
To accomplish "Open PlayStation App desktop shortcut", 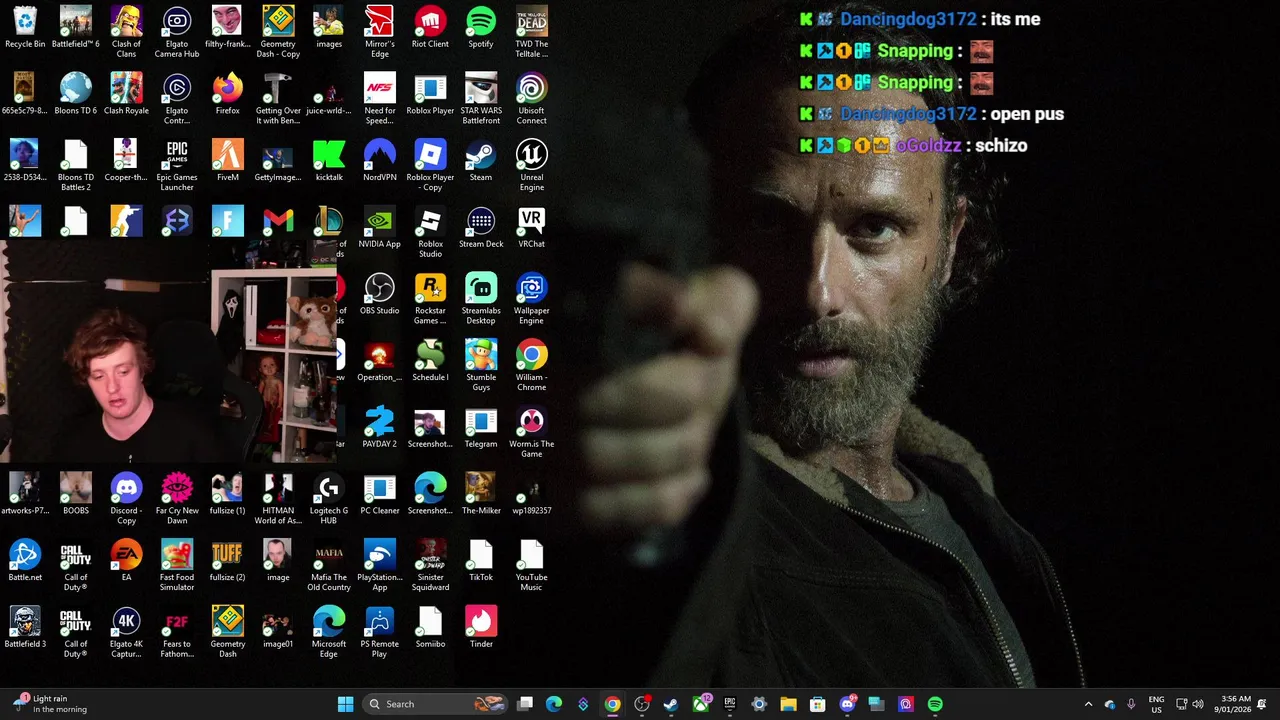I will (379, 566).
